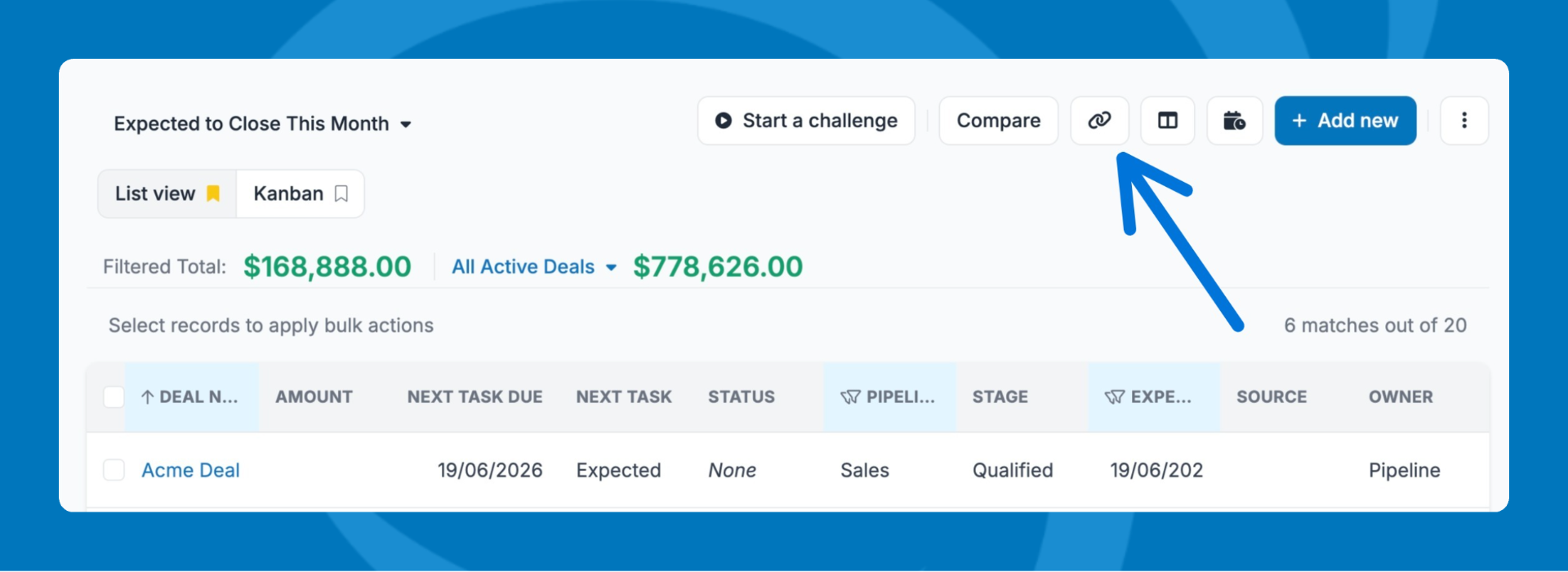Viewport: 1568px width, 572px height.
Task: Click the Amount column header
Action: coord(314,397)
